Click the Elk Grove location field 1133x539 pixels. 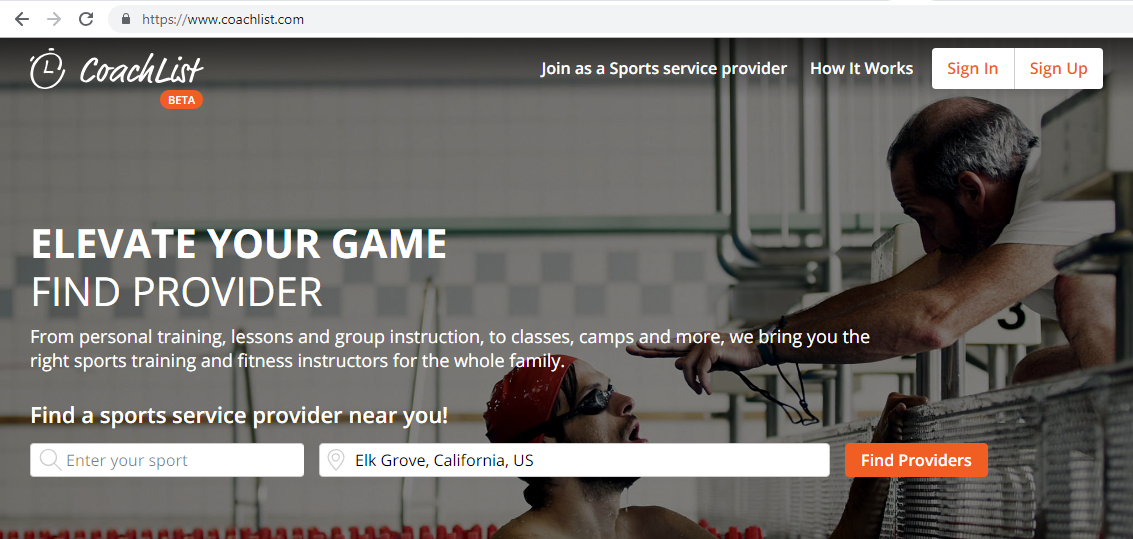[x=574, y=460]
